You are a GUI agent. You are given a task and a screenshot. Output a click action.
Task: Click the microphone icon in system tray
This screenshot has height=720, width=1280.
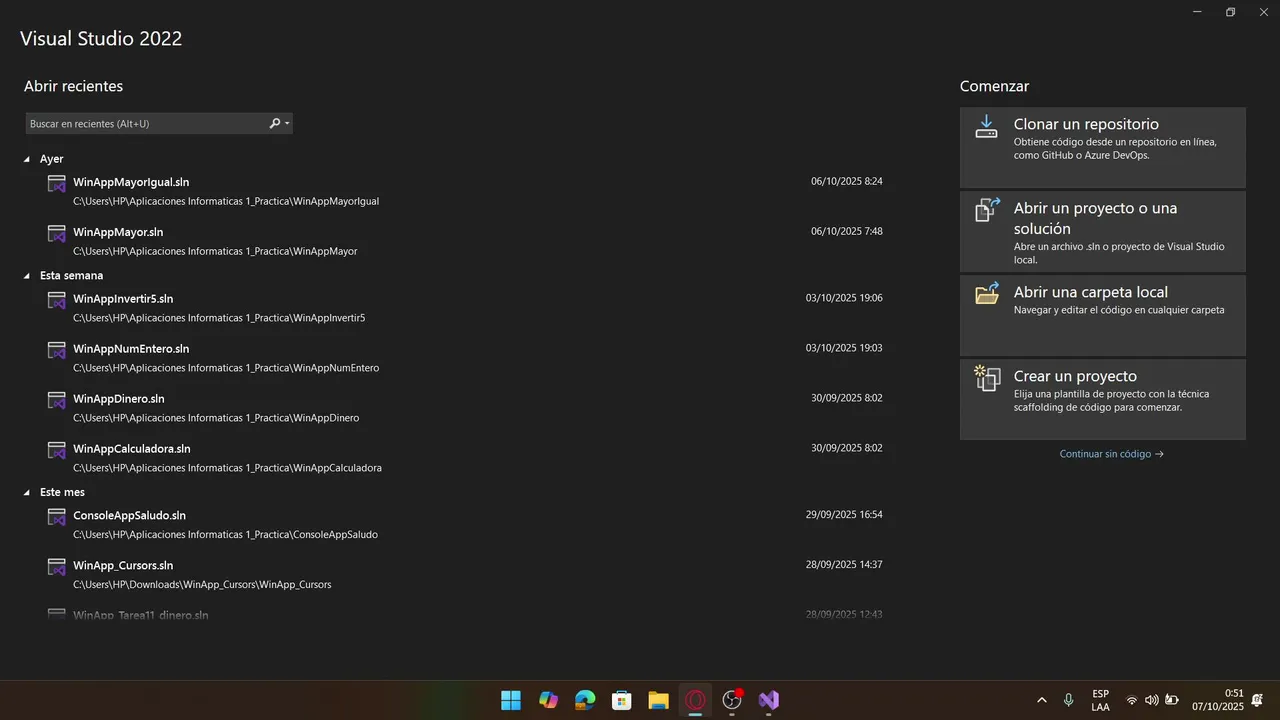(x=1069, y=700)
